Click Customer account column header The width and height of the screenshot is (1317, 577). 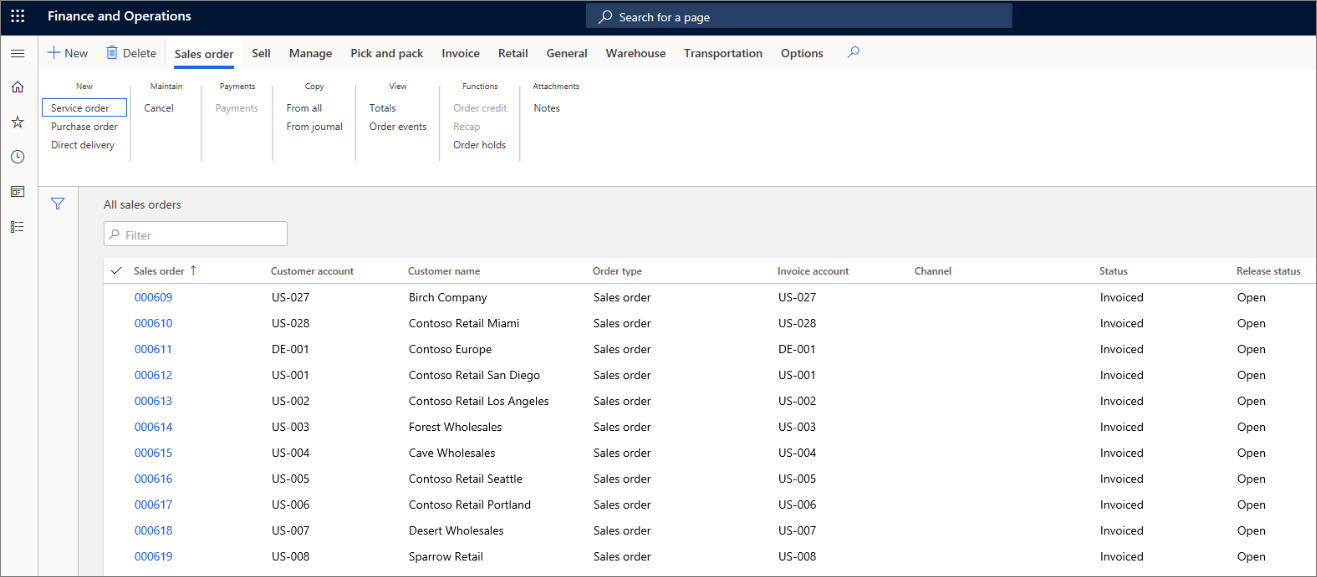[312, 271]
